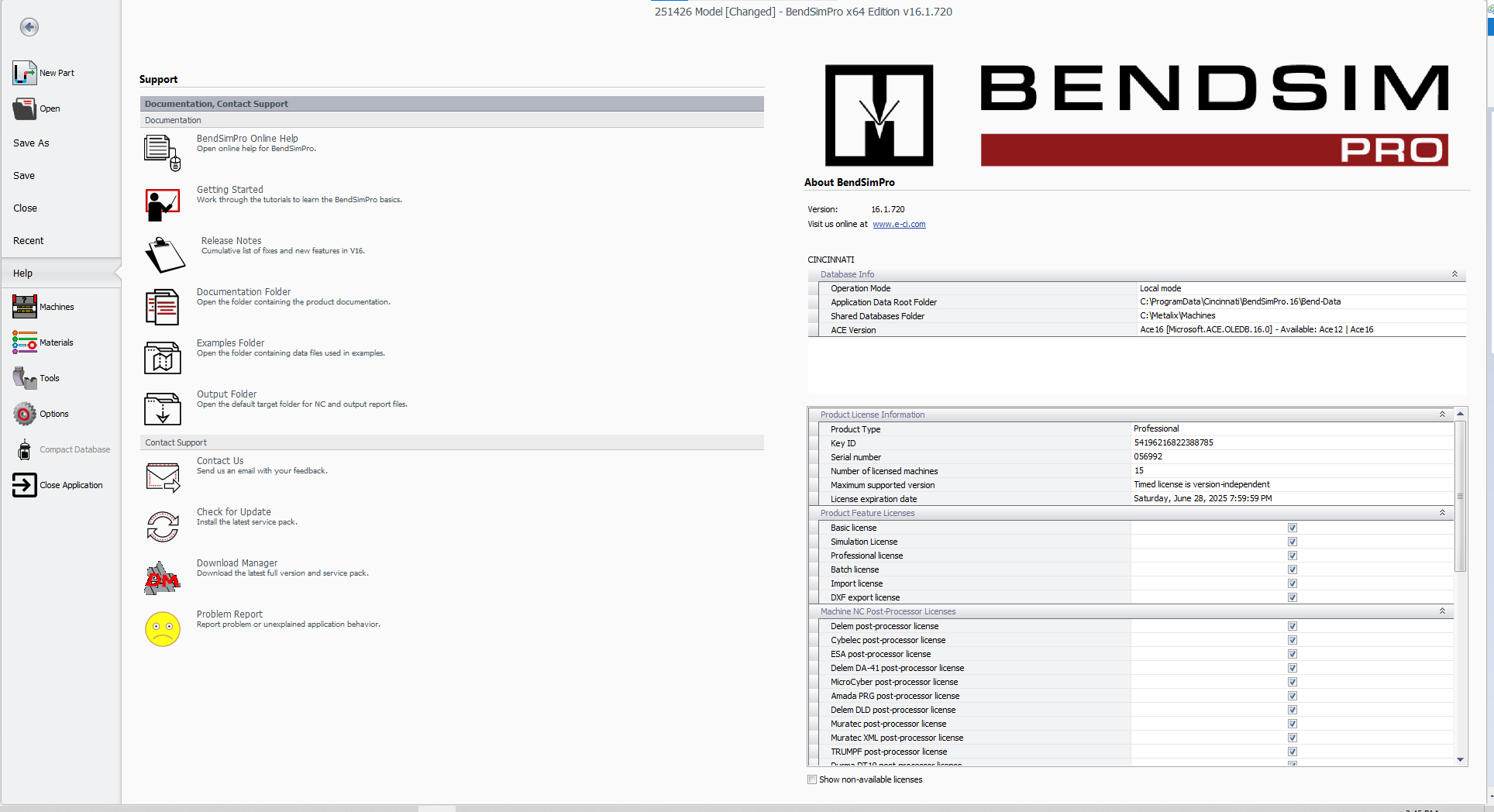Viewport: 1494px width, 812px height.
Task: Click the Check for Update title link
Action: coord(234,512)
